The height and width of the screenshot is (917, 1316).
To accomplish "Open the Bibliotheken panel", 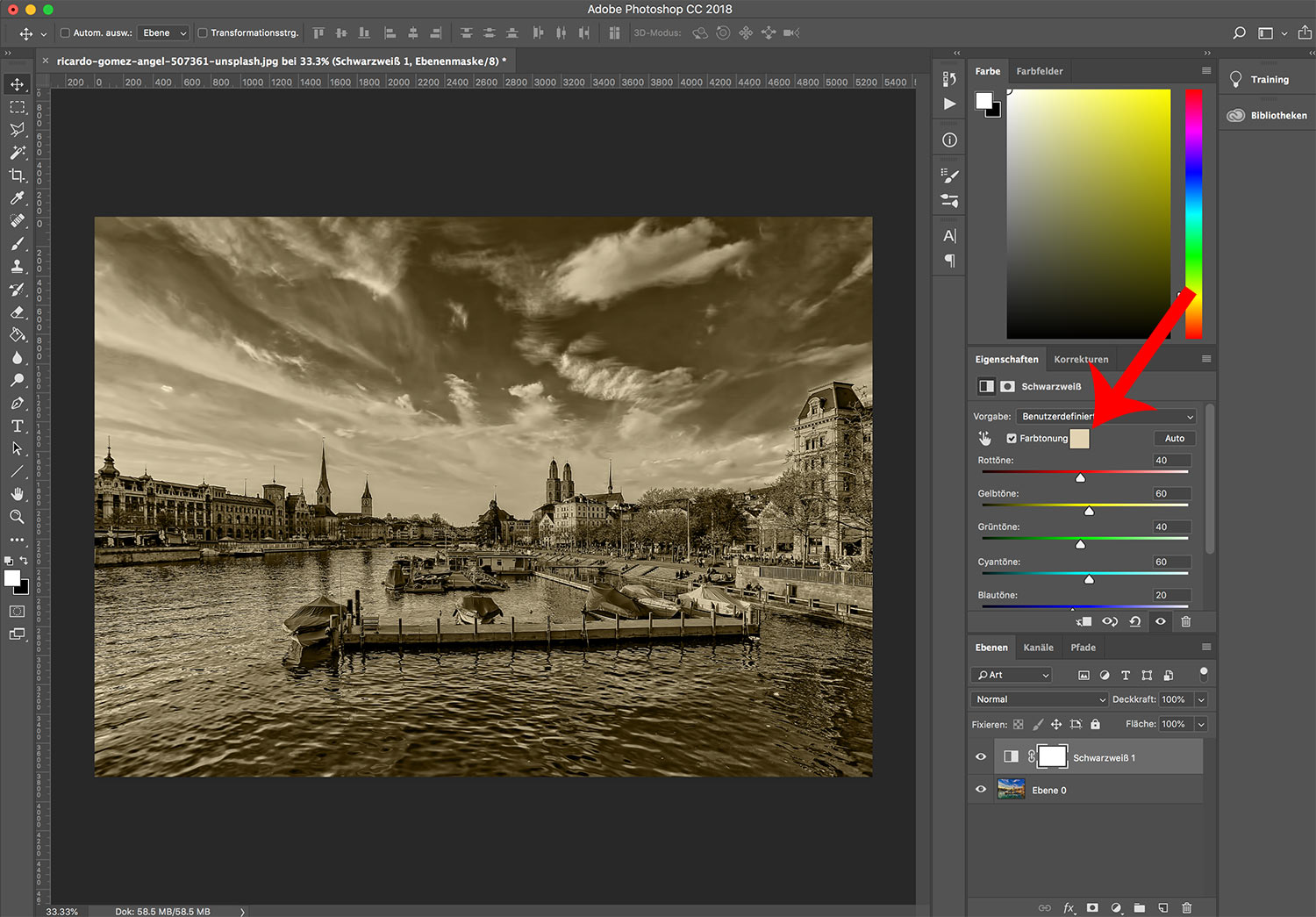I will 1268,116.
